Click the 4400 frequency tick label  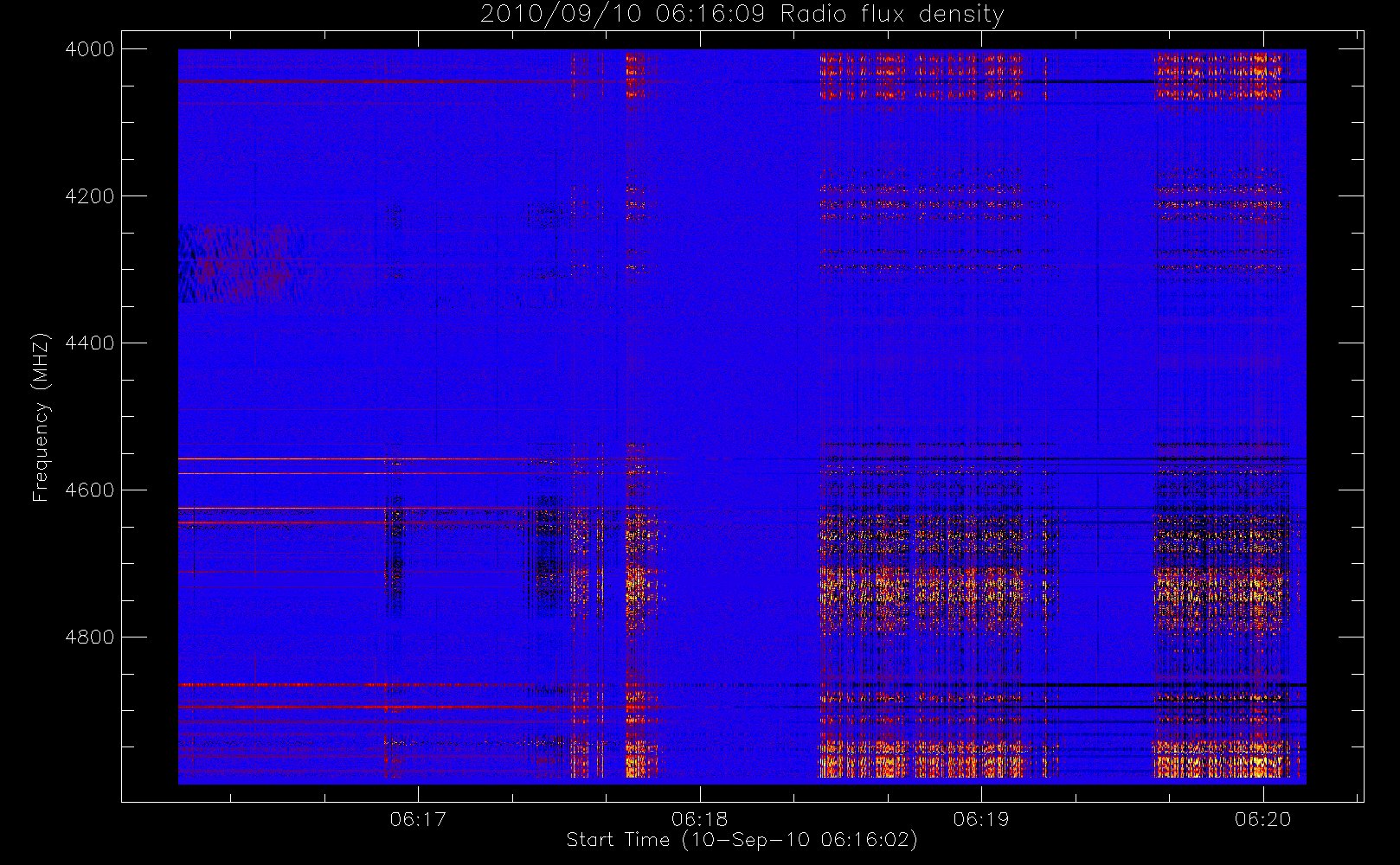tap(90, 343)
